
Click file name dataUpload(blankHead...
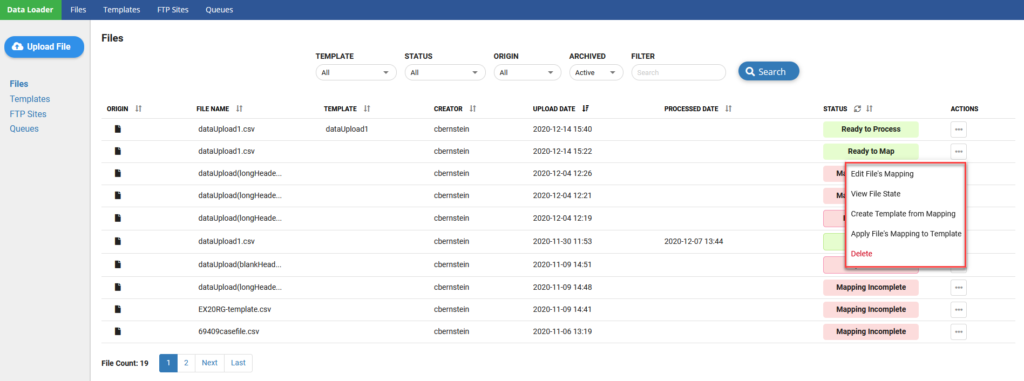click(x=240, y=265)
